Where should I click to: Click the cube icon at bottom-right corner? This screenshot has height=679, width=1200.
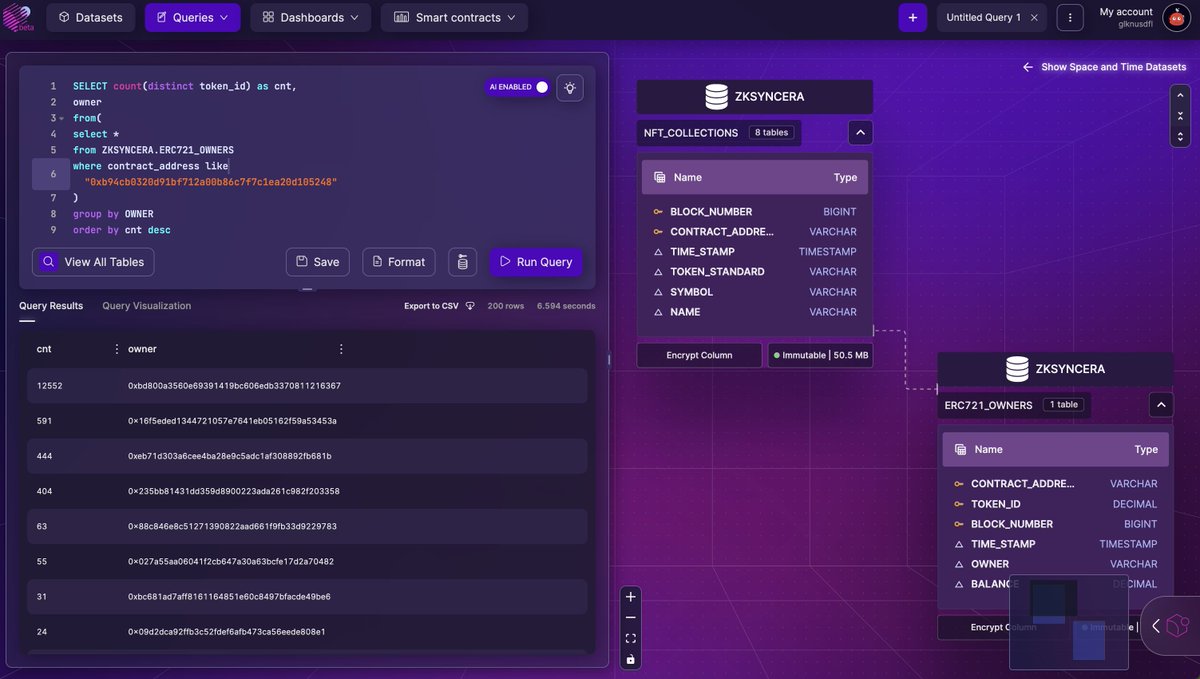(1178, 626)
